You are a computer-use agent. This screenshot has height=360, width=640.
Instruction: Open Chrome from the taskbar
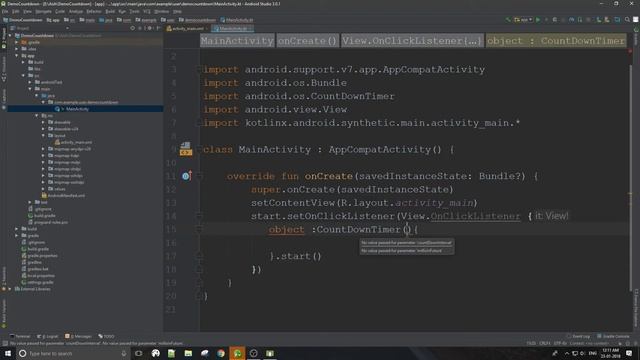click(221, 353)
